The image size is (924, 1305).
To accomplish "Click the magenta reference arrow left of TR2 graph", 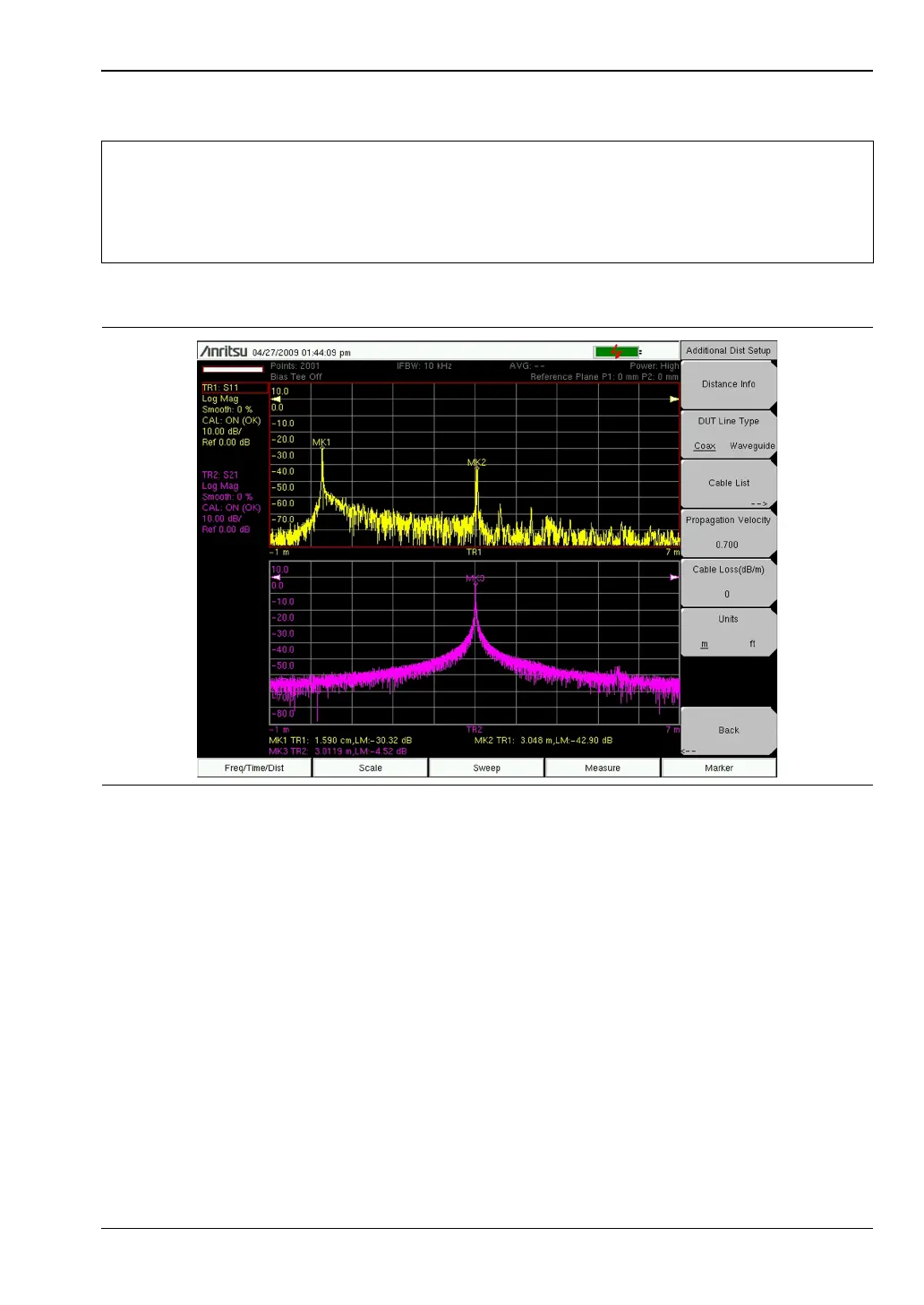I will pyautogui.click(x=276, y=578).
